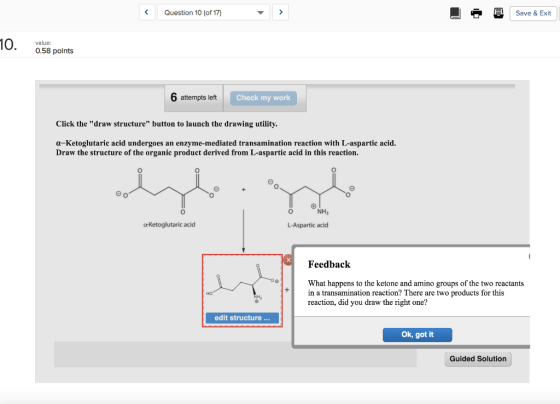Click the edit structure button
This screenshot has height=404, width=560.
point(242,318)
